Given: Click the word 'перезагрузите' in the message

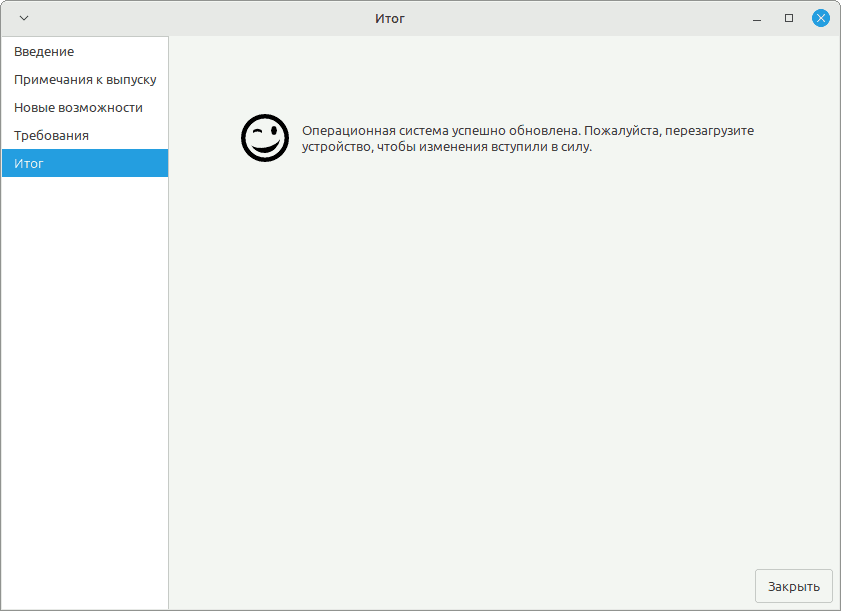Looking at the screenshot, I should click(x=710, y=131).
